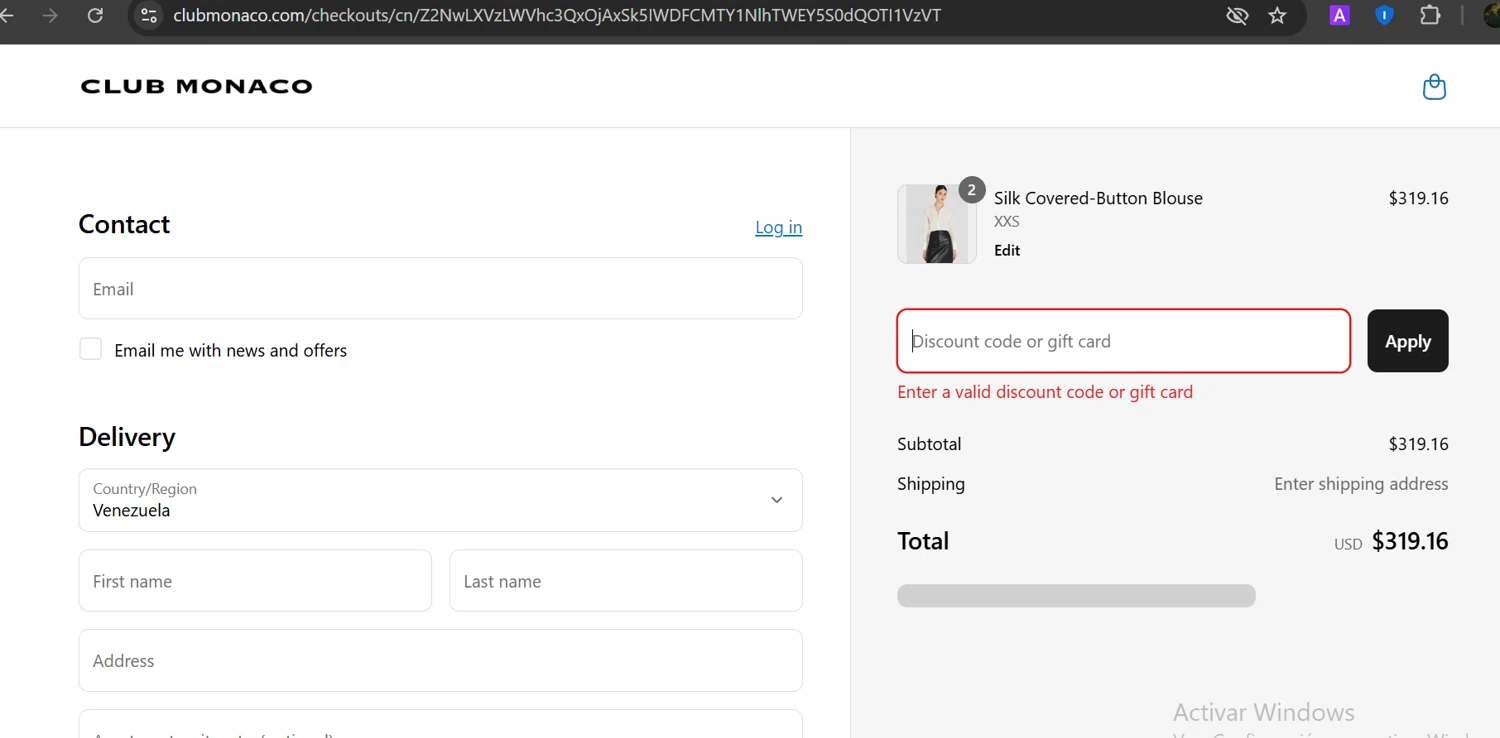Open the browser extensions puzzle icon
Viewport: 1500px width, 738px height.
tap(1430, 15)
